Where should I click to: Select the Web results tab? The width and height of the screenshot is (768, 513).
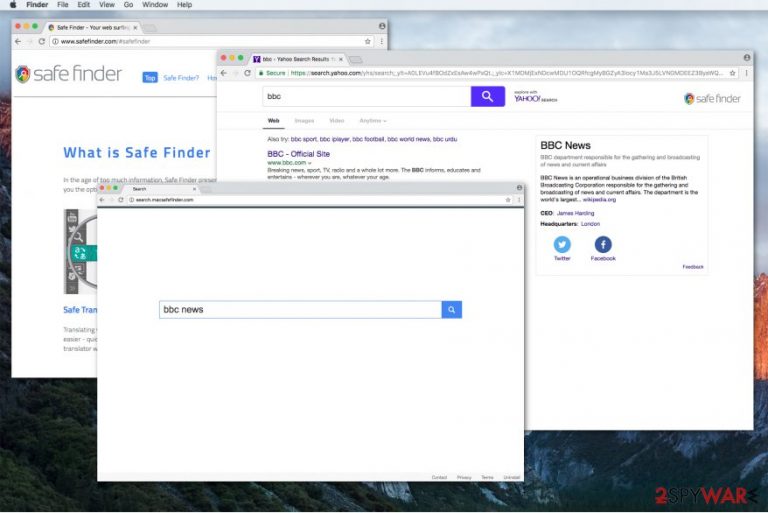pos(273,121)
